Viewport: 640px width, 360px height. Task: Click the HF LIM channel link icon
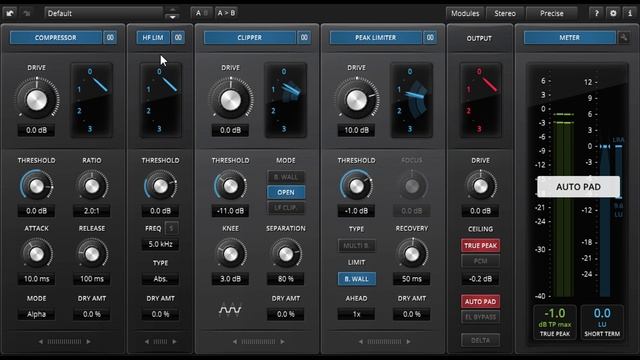click(x=178, y=38)
